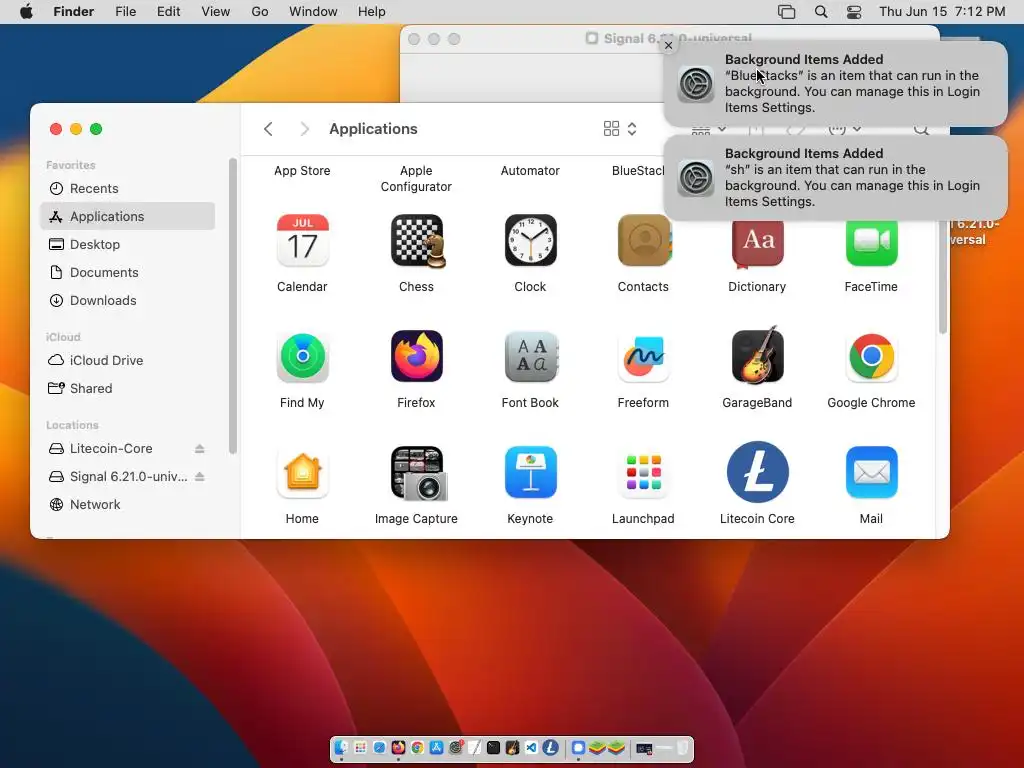This screenshot has height=768, width=1024.
Task: Open the Window menu
Action: pyautogui.click(x=313, y=12)
